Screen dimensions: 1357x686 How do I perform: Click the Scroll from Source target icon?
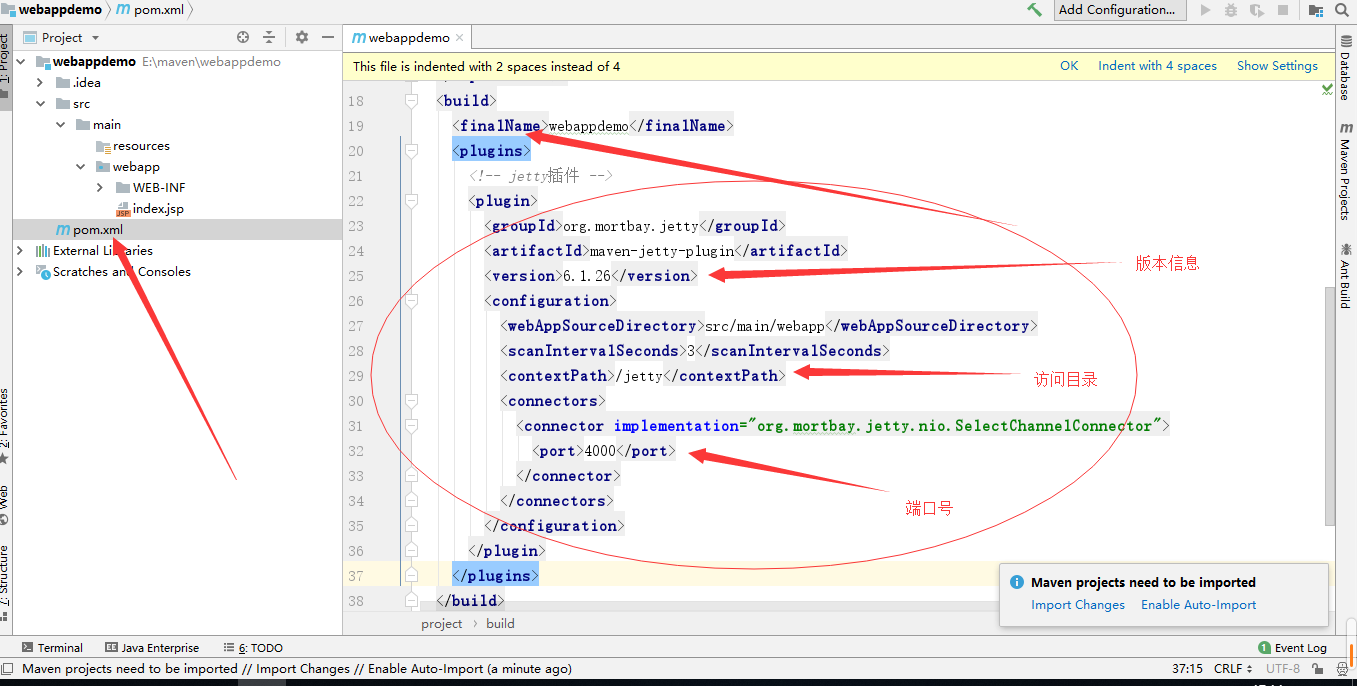(243, 37)
